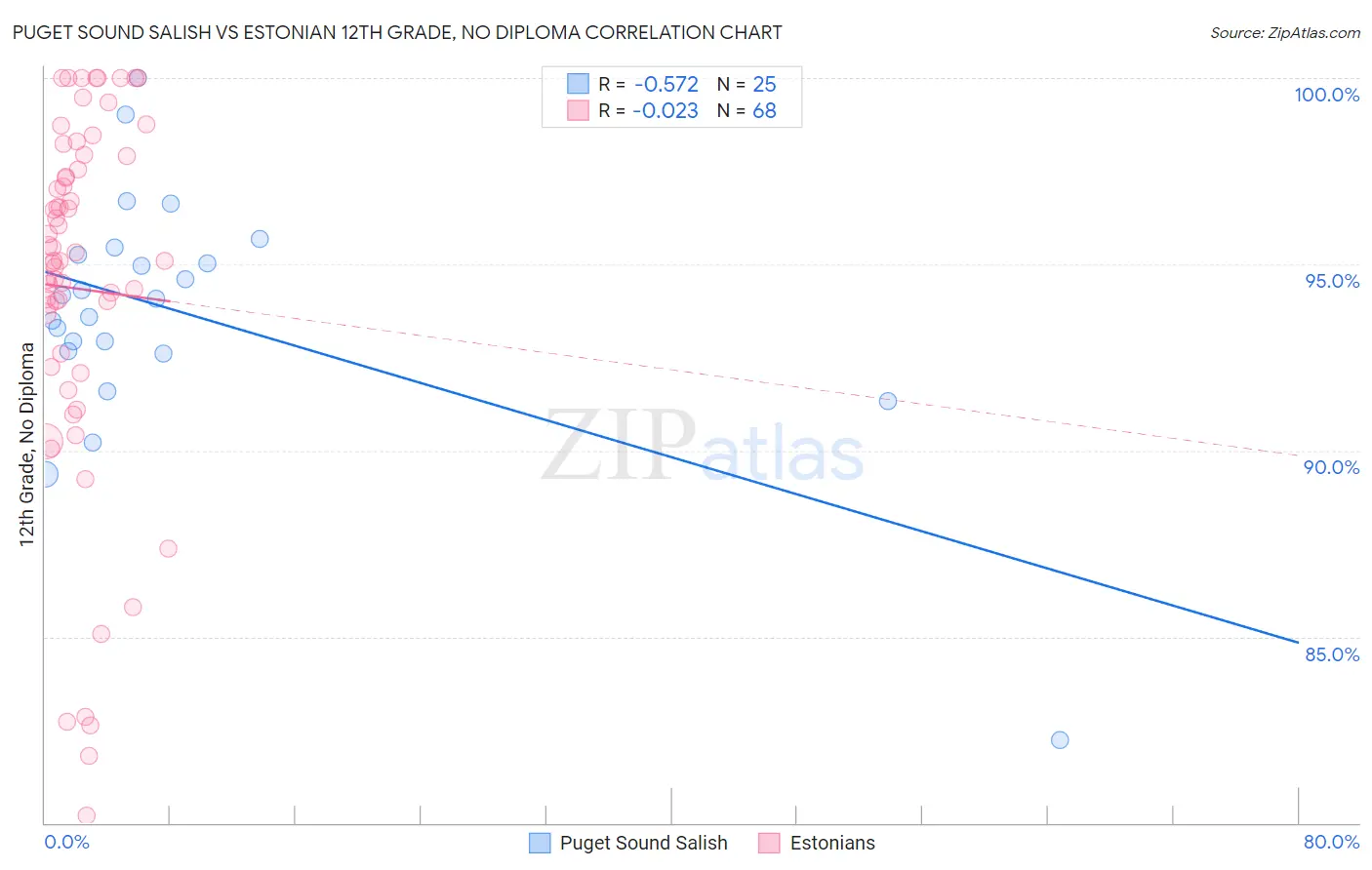Click the blue R = -0.572 swatch
Viewport: 1372px width, 870px height.
point(579,84)
